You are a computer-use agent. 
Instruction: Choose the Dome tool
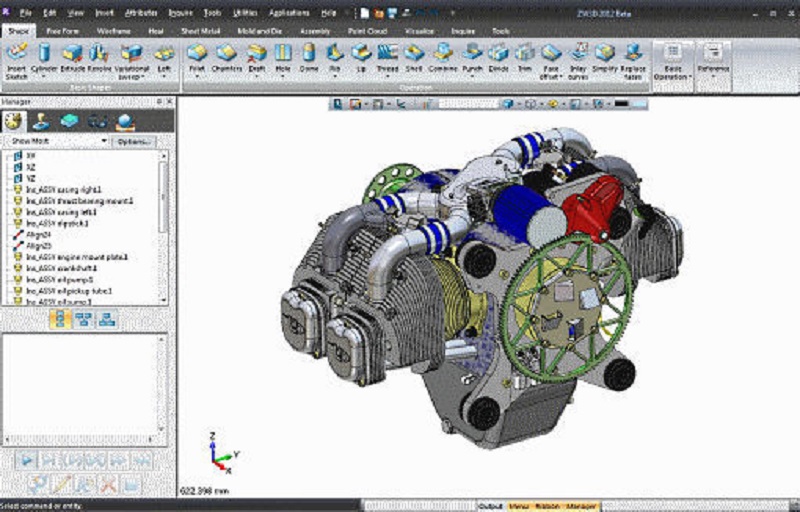click(x=309, y=57)
